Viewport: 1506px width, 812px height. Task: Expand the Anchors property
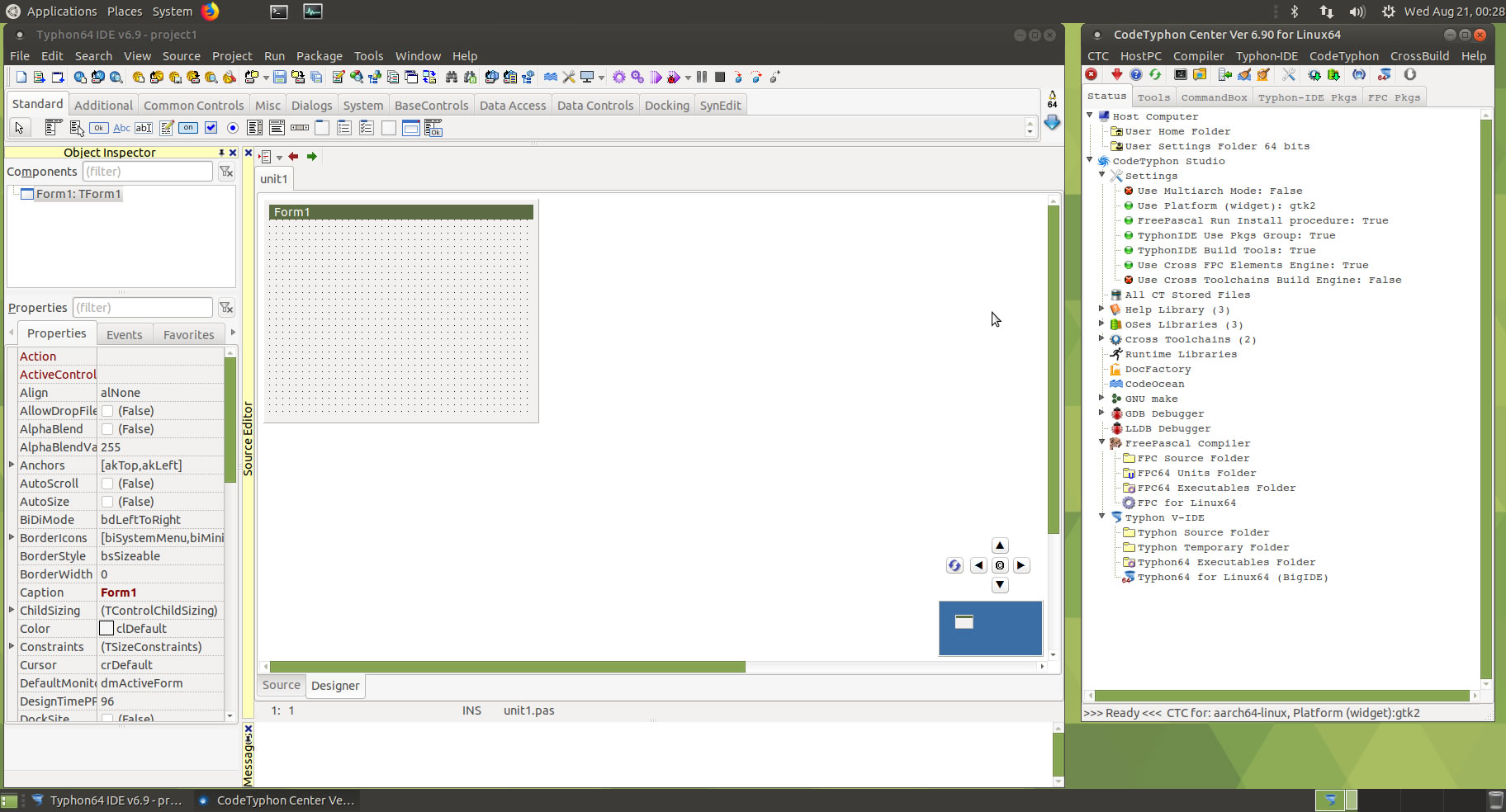point(12,465)
